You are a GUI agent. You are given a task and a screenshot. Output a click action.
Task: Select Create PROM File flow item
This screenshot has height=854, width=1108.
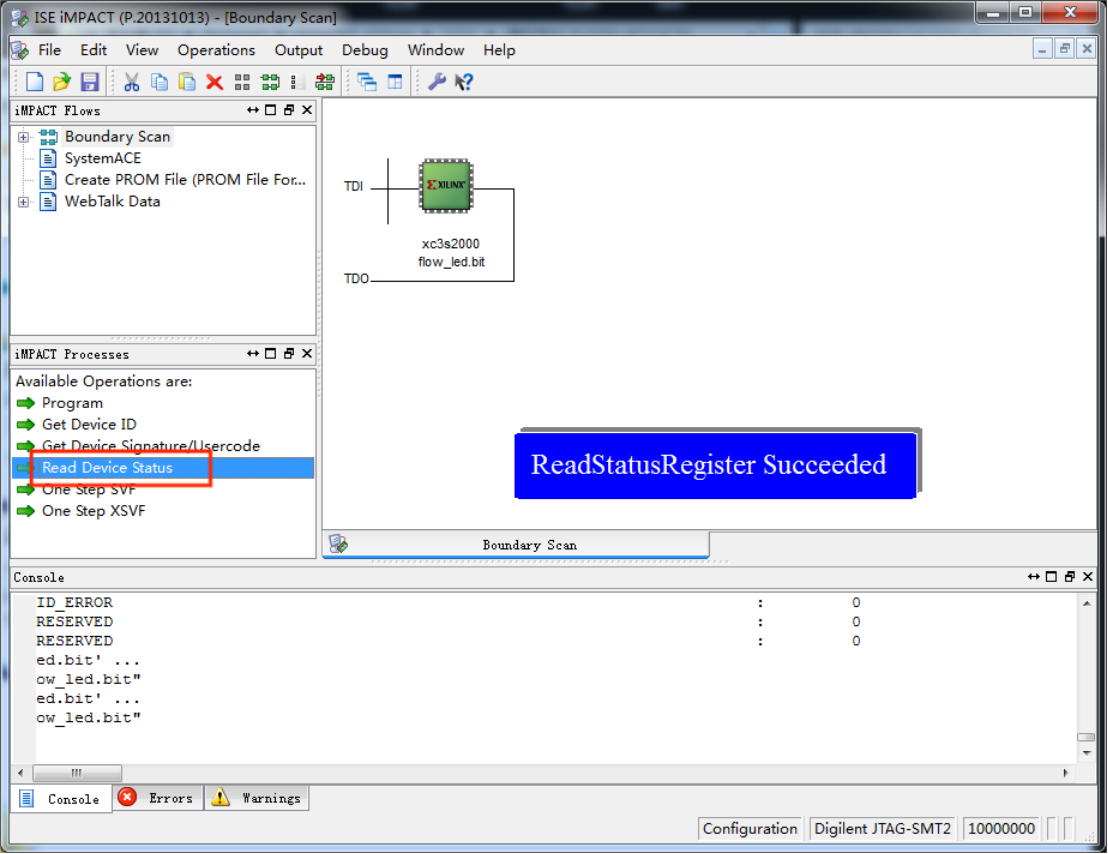coord(185,180)
